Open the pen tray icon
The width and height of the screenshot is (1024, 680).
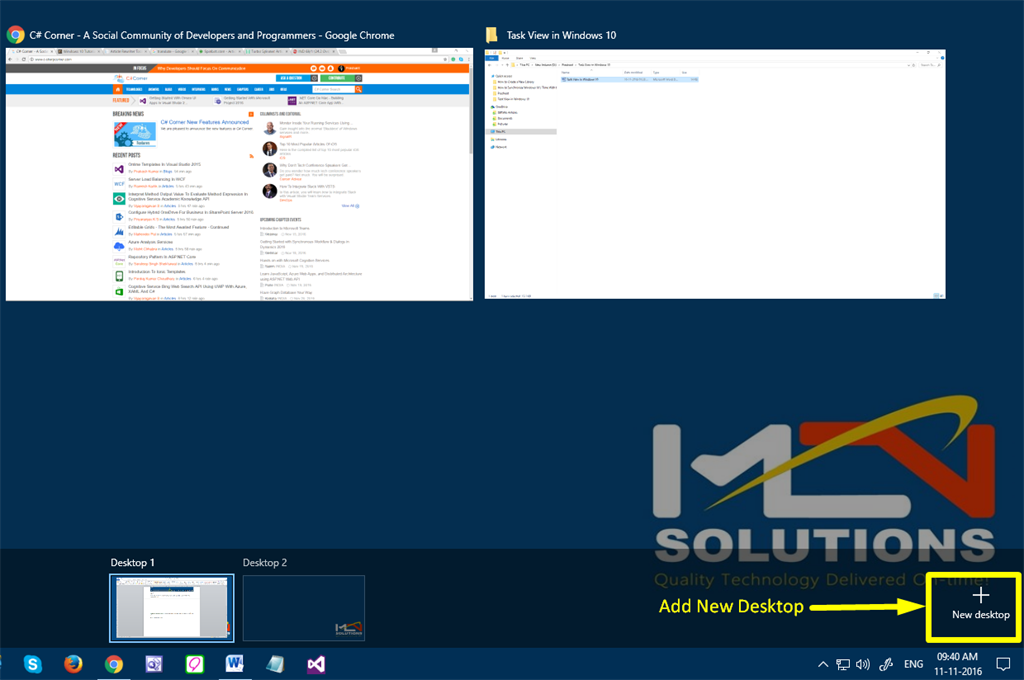coord(886,664)
